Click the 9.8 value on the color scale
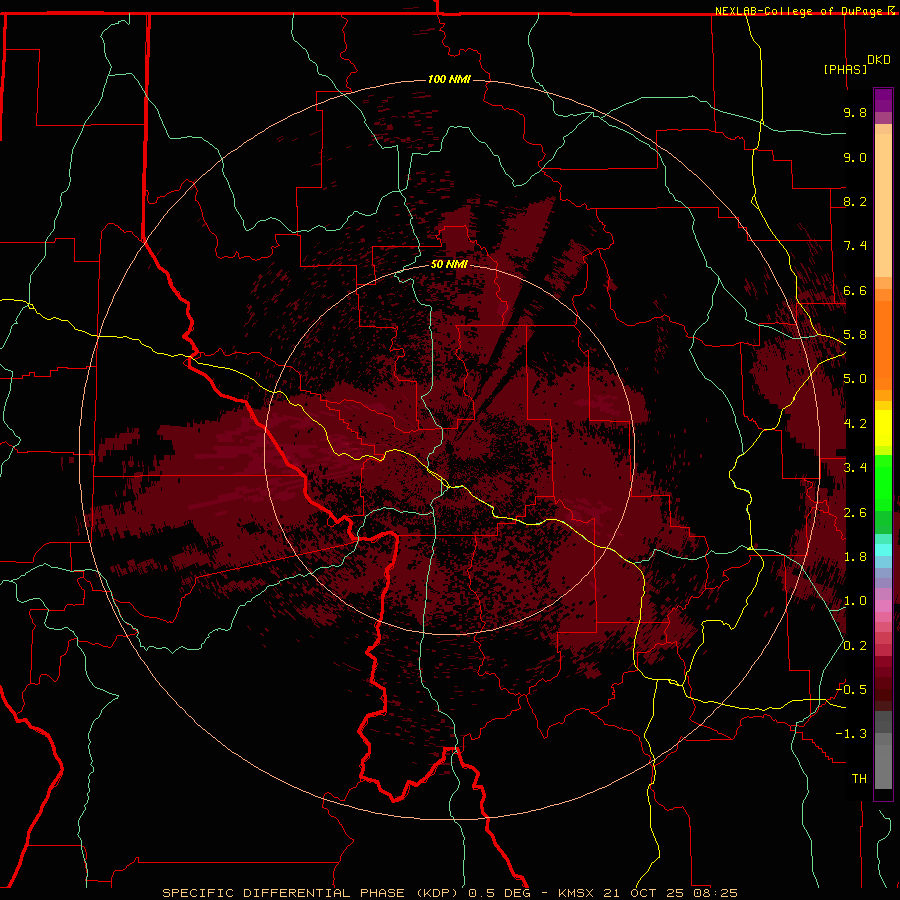Image resolution: width=900 pixels, height=900 pixels. point(855,112)
